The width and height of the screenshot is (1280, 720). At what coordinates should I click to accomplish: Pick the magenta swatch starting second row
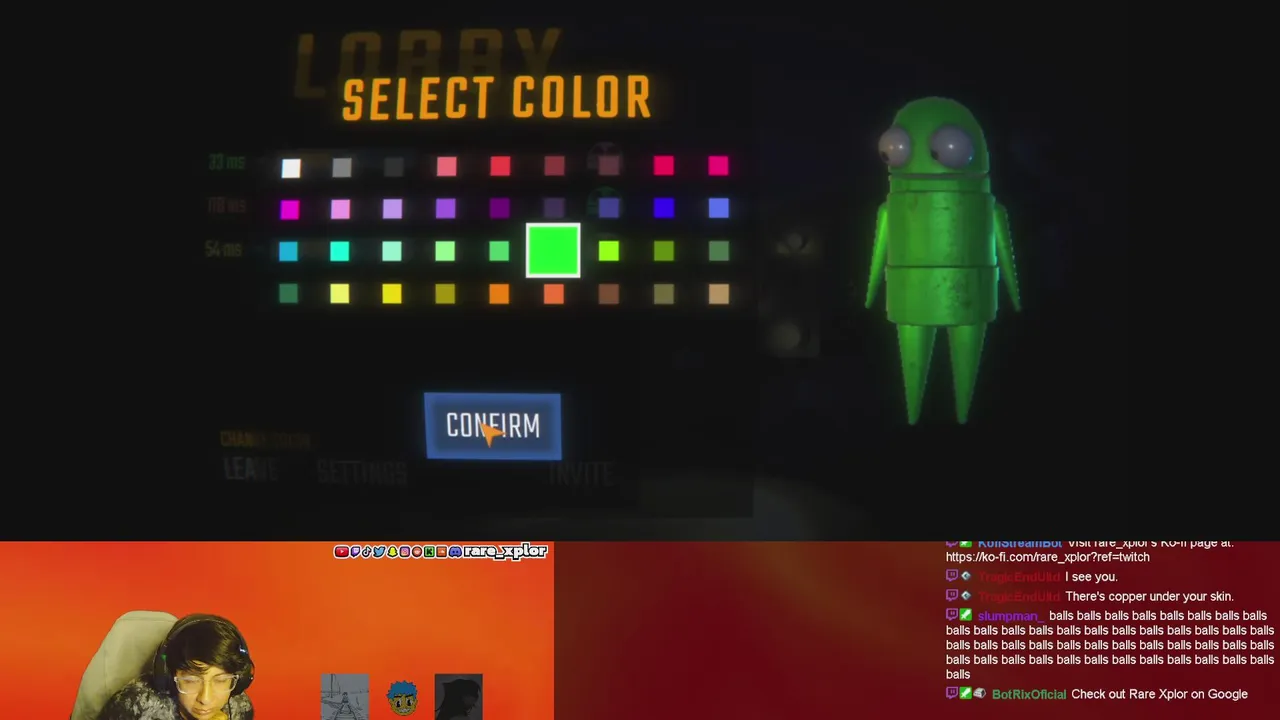(x=289, y=209)
